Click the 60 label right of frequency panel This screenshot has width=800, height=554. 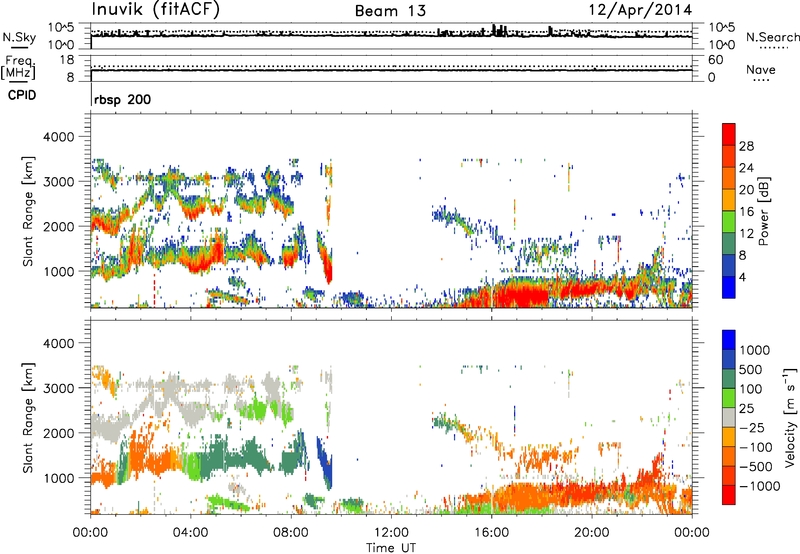coord(715,60)
